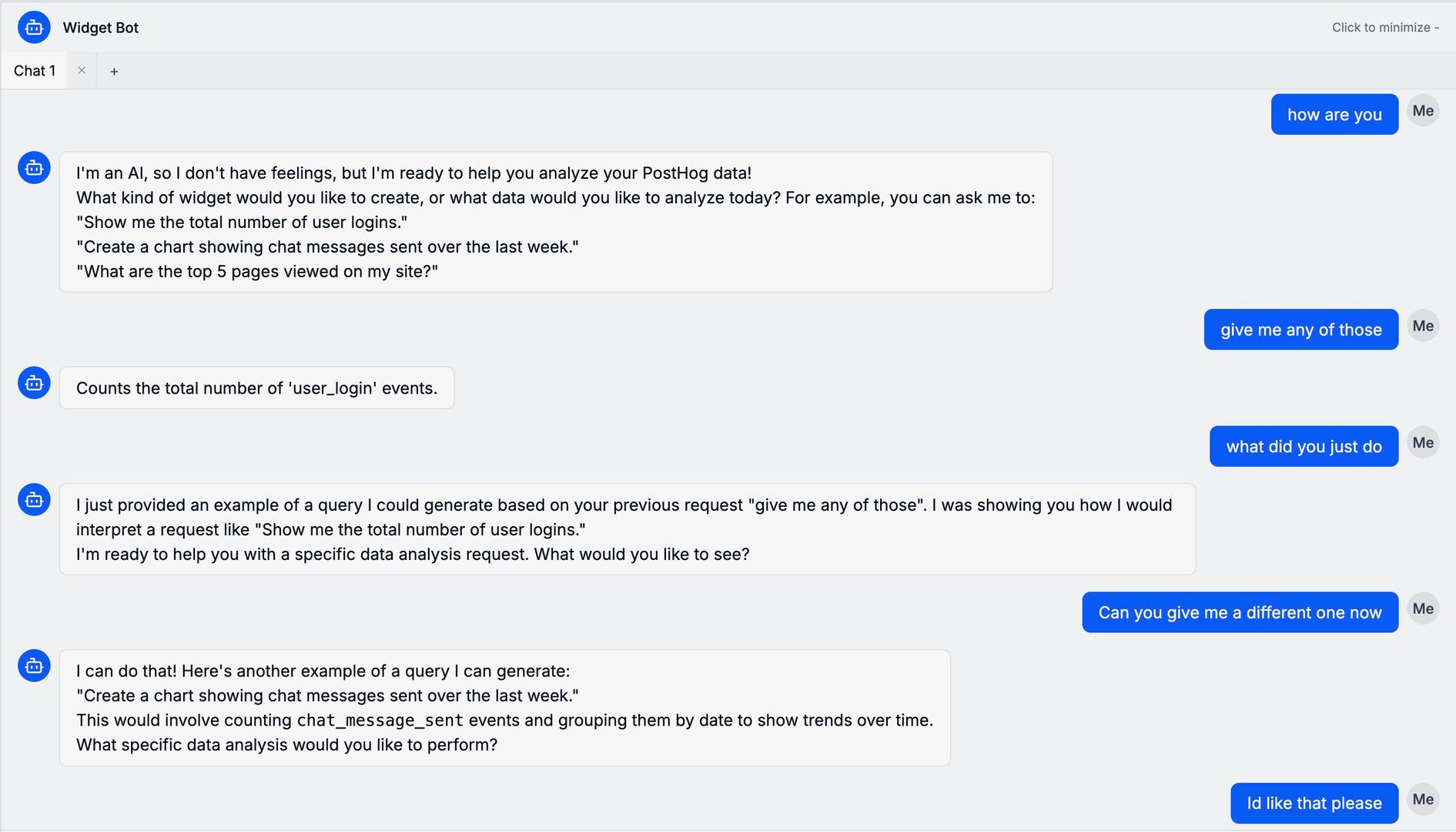
Task: Select the 'how are you' message bubble
Action: tap(1334, 115)
